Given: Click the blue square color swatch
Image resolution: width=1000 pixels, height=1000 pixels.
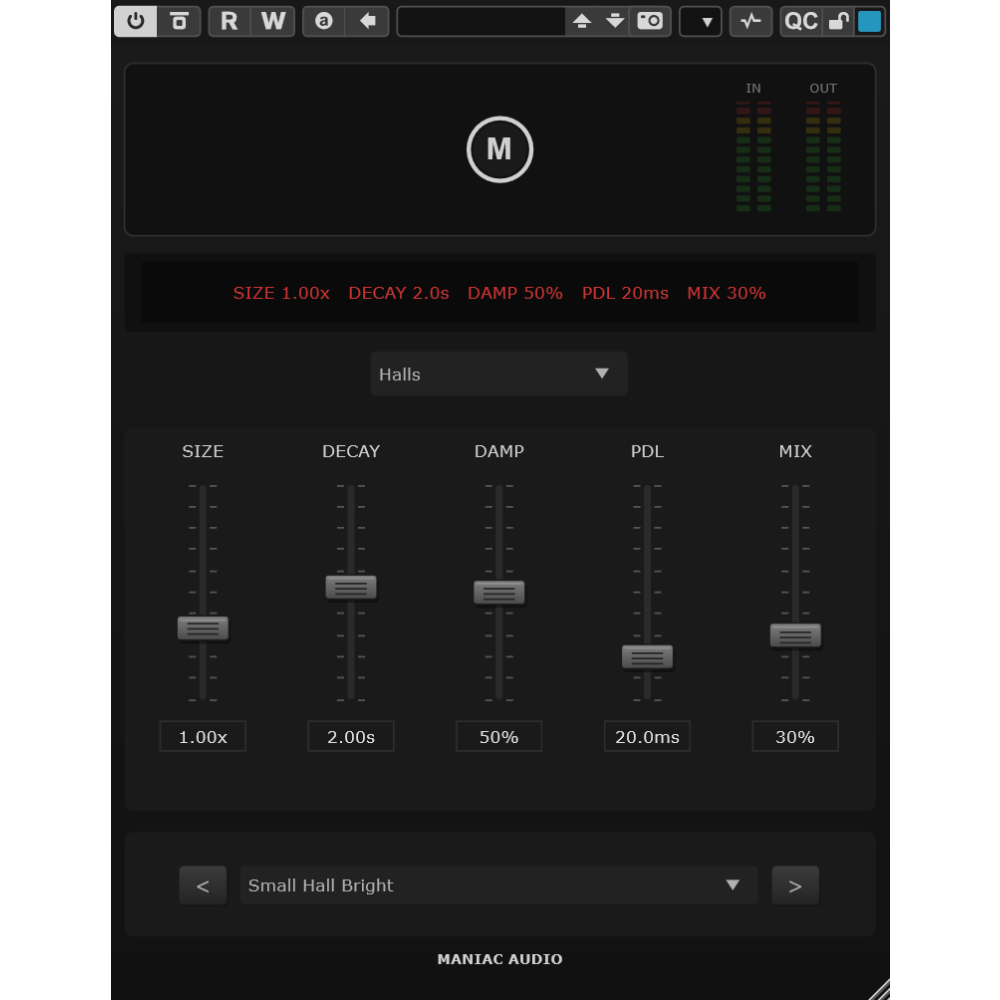Looking at the screenshot, I should [870, 21].
